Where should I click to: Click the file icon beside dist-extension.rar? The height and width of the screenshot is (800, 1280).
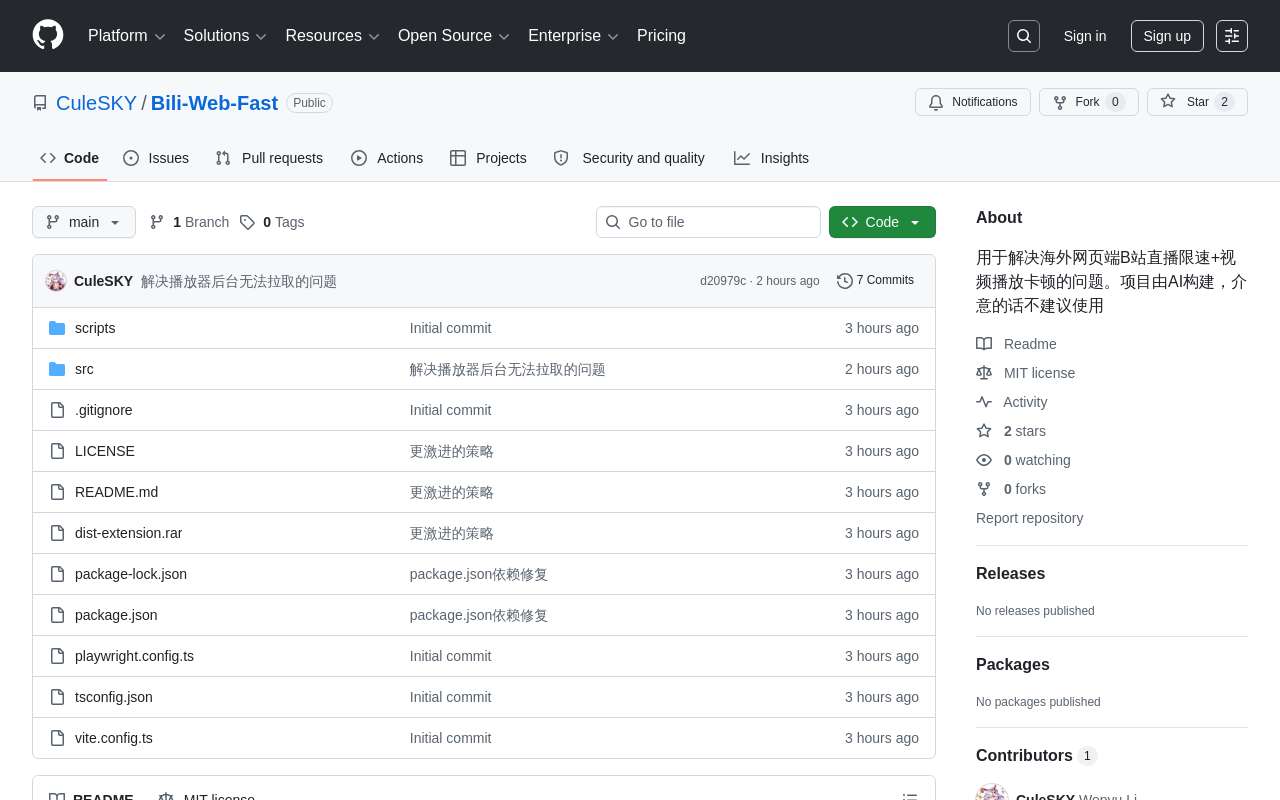pos(57,533)
